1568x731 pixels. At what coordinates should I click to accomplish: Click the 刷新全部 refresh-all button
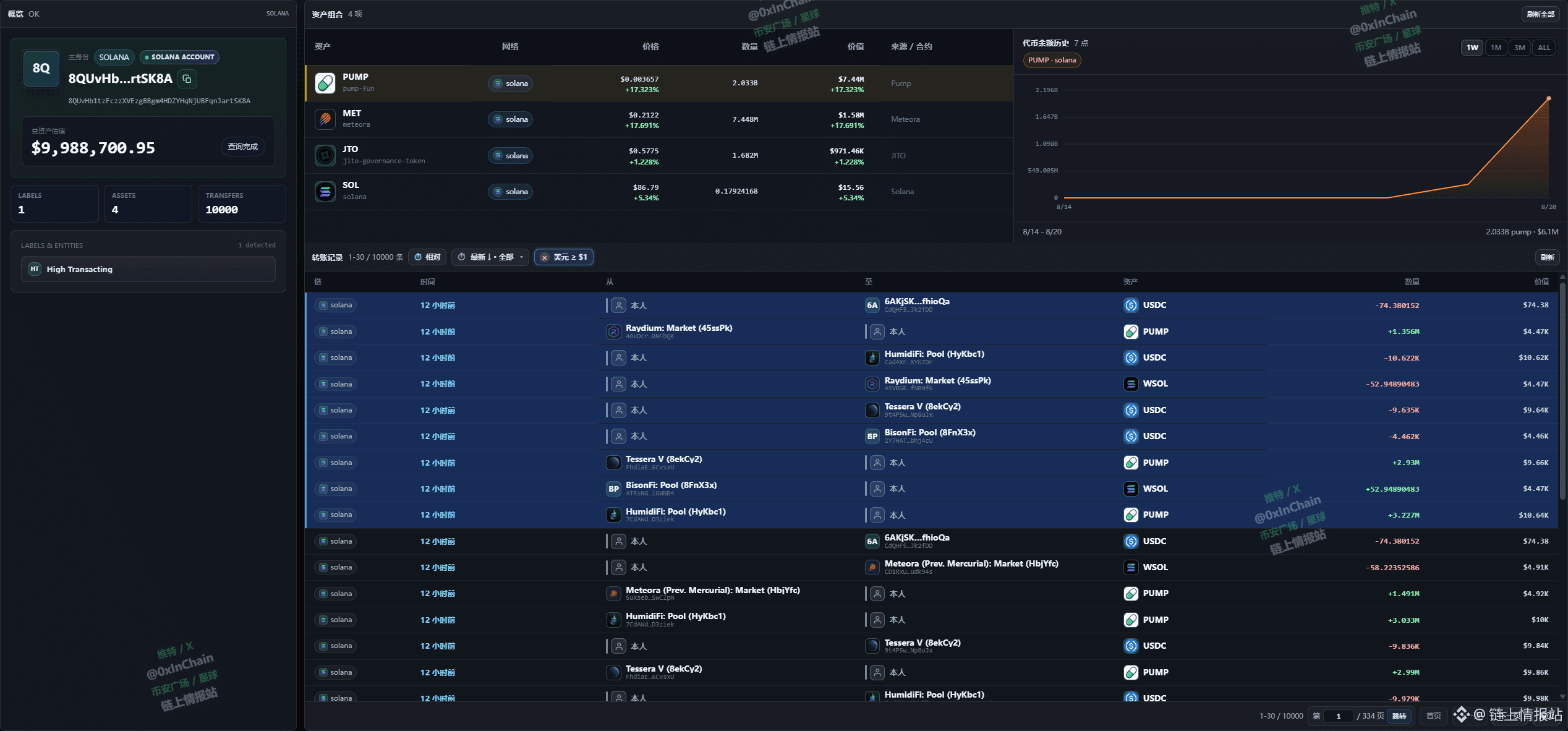pos(1540,14)
